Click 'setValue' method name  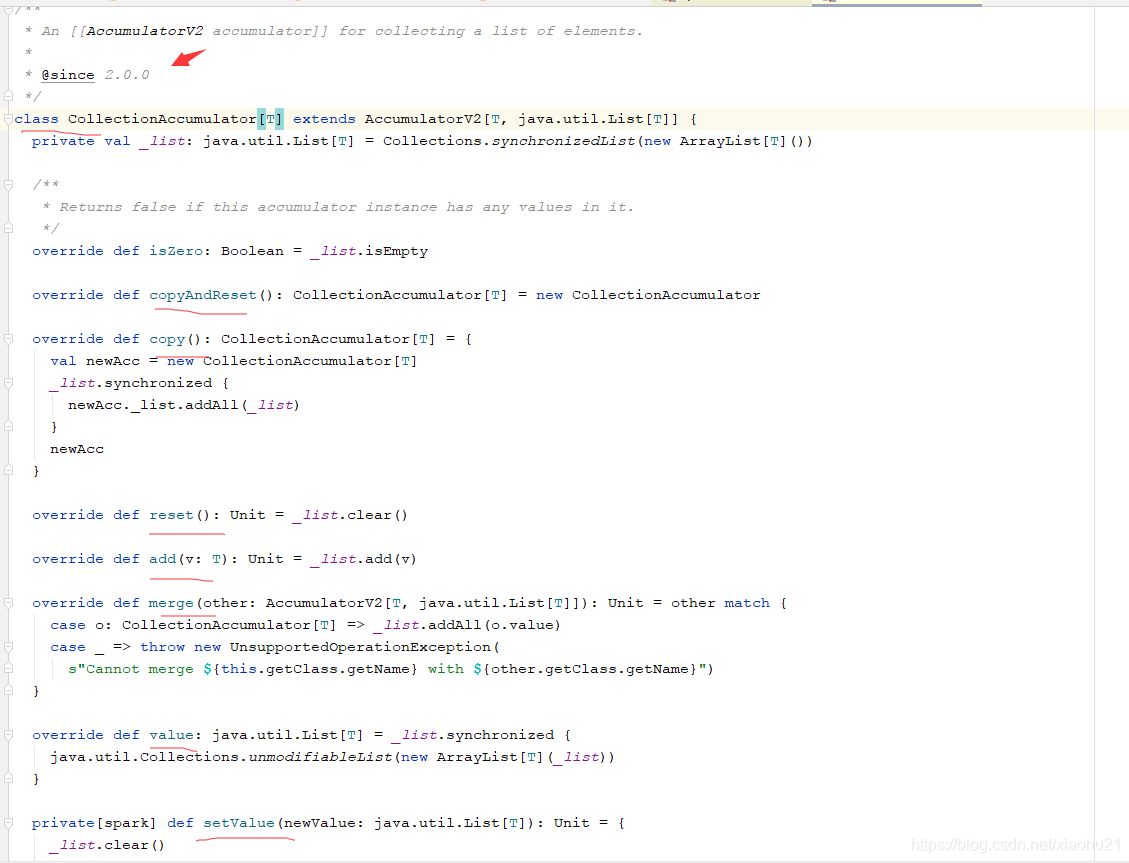[x=239, y=823]
